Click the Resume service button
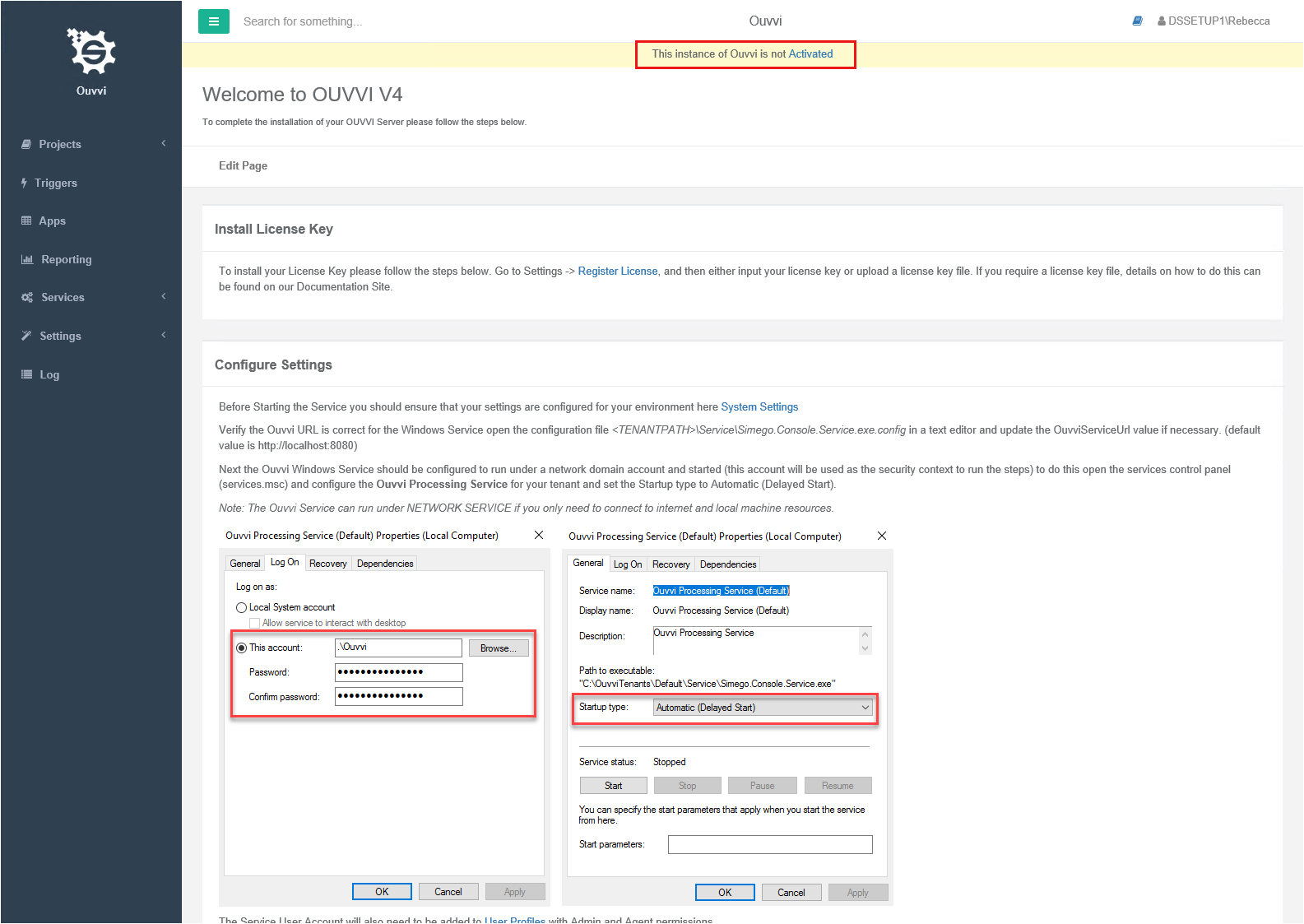Image resolution: width=1304 pixels, height=924 pixels. coord(838,786)
